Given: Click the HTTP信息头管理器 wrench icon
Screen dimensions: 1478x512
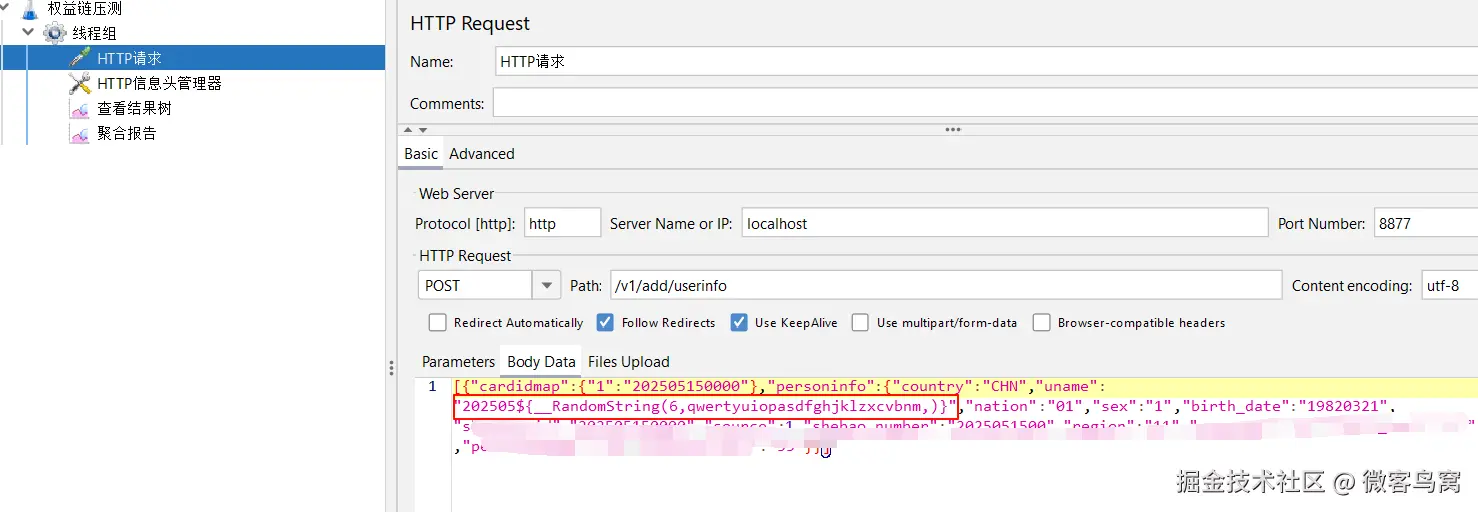Looking at the screenshot, I should [80, 83].
